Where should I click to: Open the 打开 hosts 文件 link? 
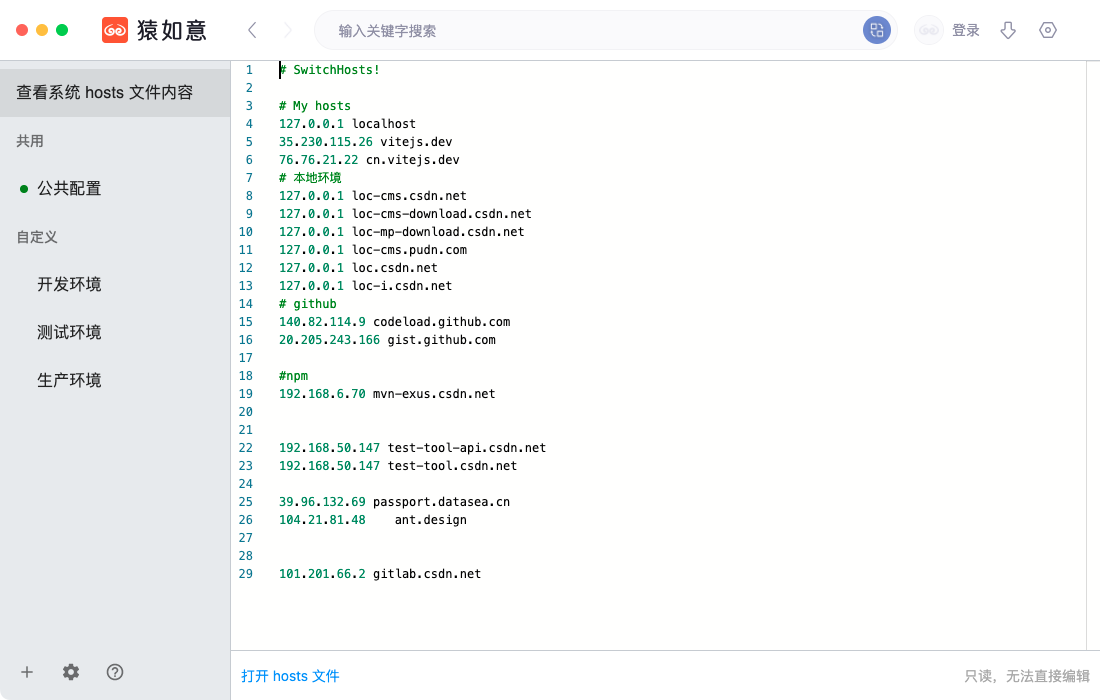tap(290, 675)
